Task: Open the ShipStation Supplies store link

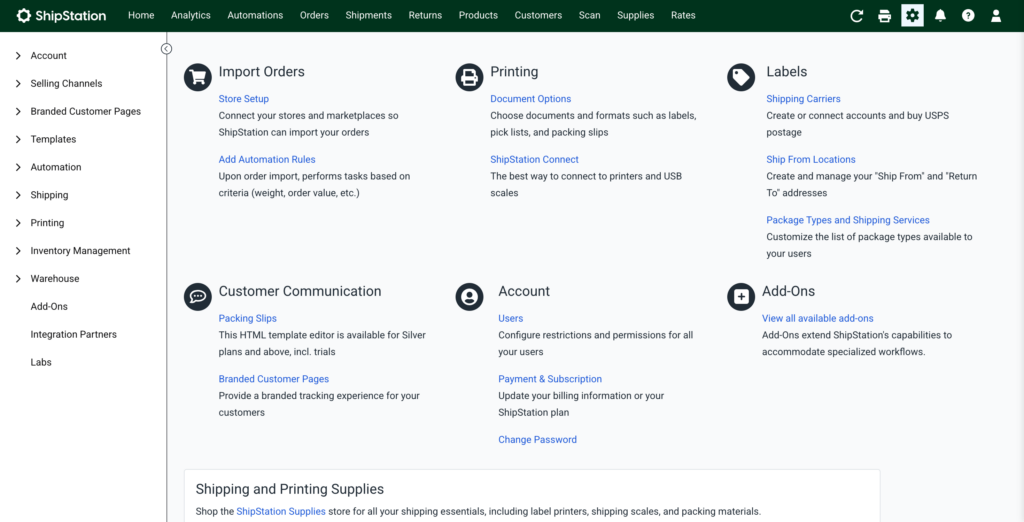Action: [x=281, y=512]
